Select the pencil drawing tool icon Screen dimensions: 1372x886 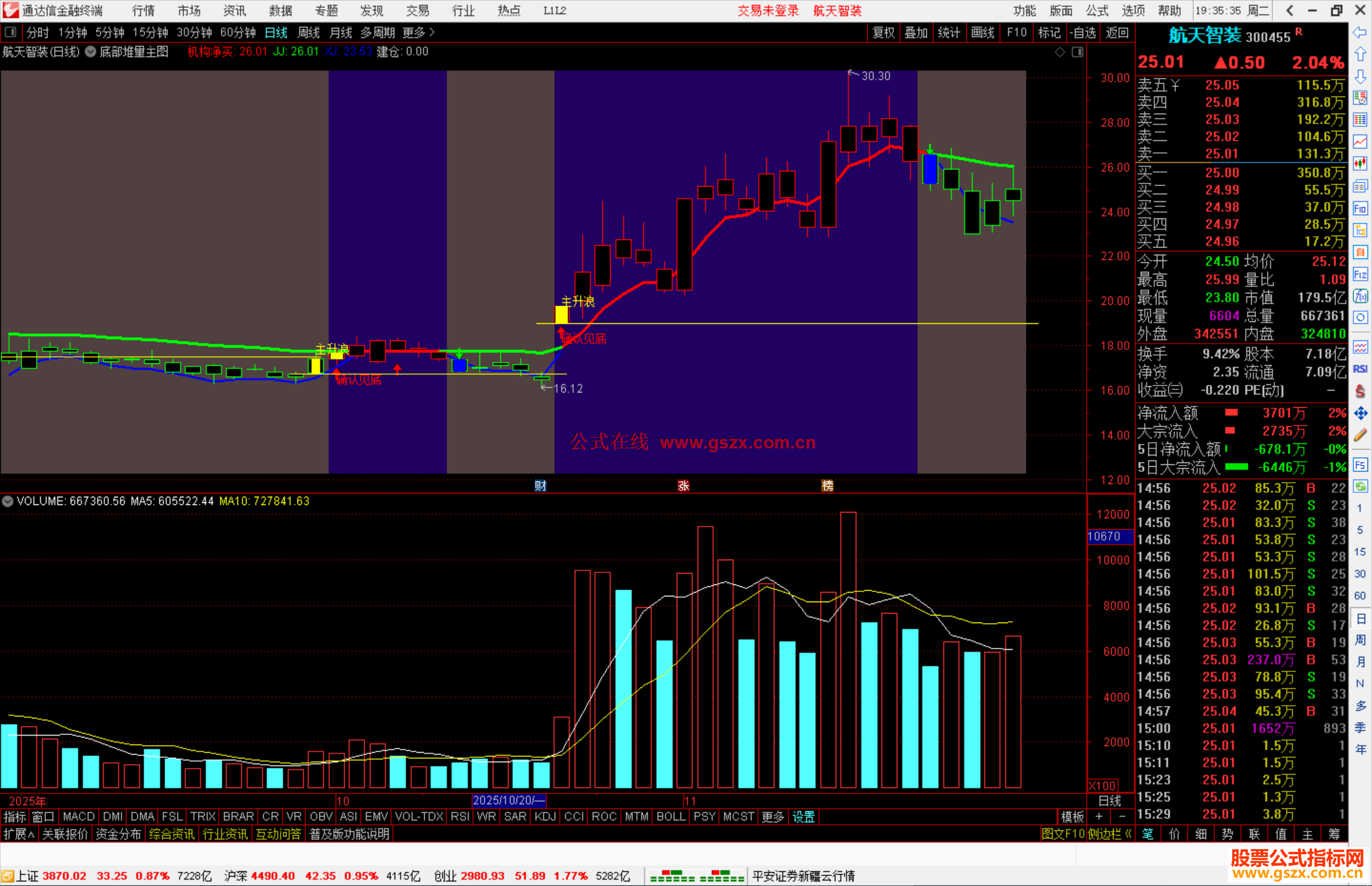coord(1360,436)
